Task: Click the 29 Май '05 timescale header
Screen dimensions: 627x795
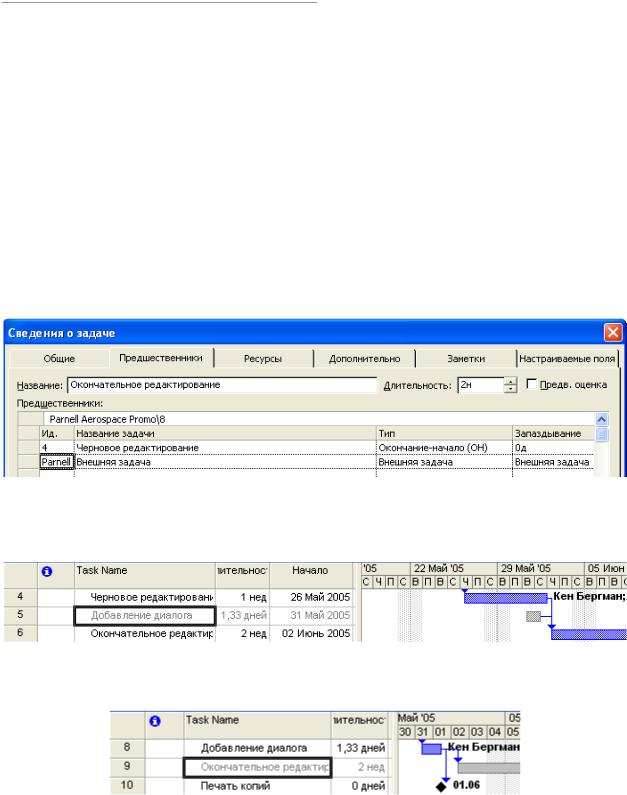Action: [540, 568]
